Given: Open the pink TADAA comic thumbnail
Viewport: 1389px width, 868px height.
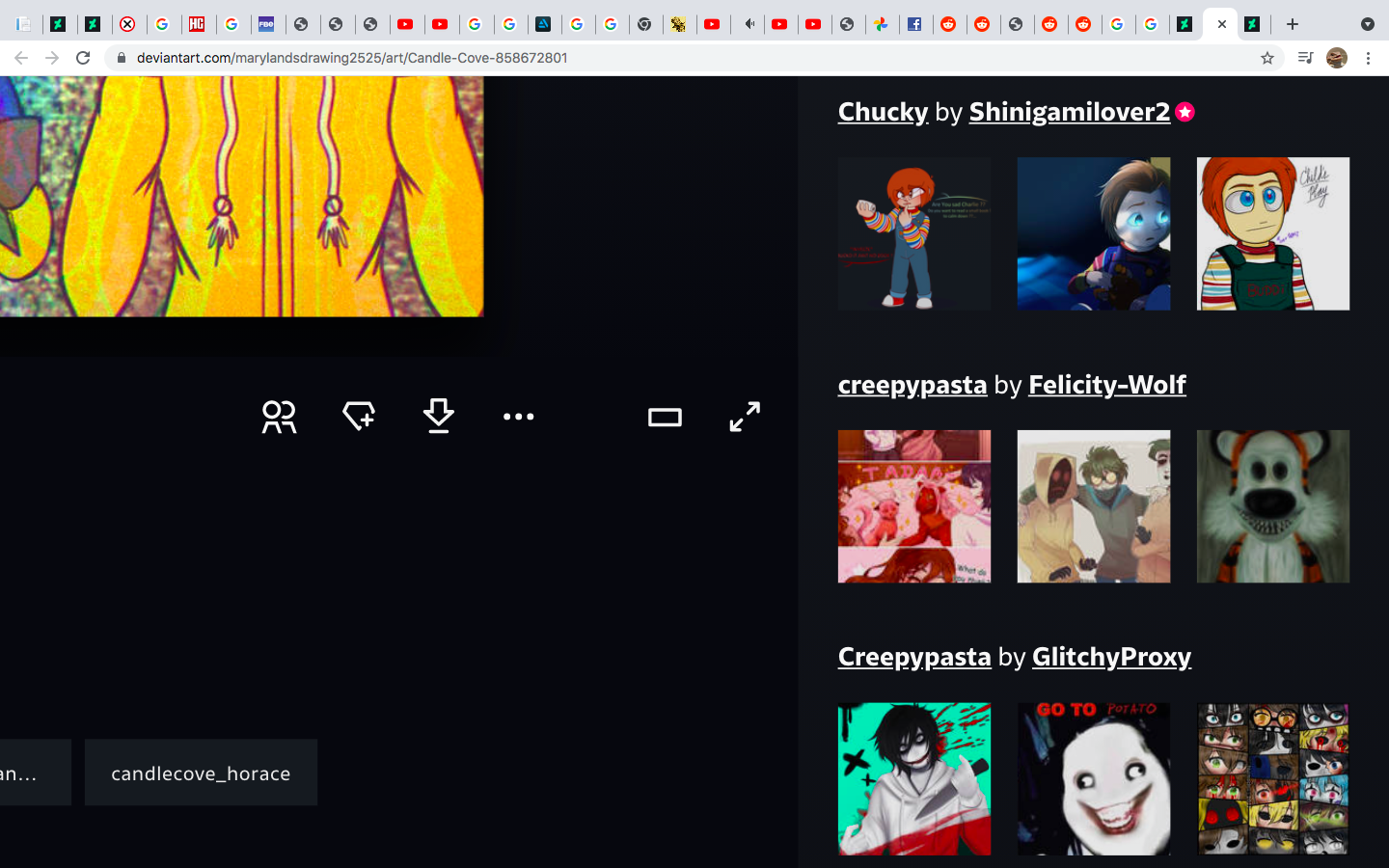Looking at the screenshot, I should [x=914, y=506].
